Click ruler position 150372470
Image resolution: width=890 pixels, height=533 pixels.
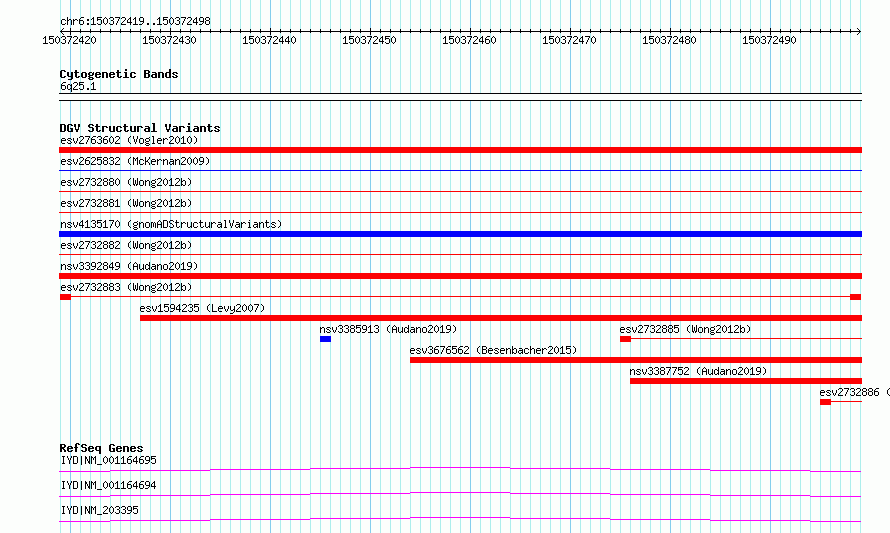pos(569,40)
